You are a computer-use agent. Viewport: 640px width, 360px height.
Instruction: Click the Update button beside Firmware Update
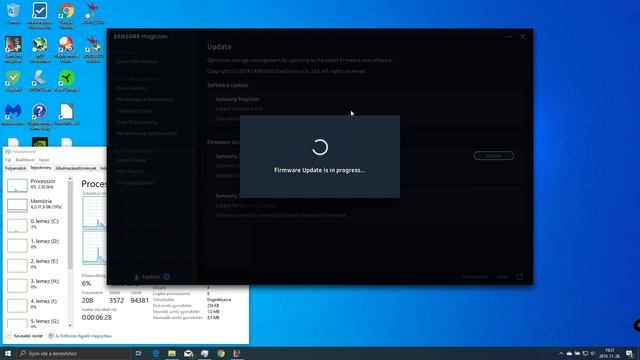tap(494, 156)
